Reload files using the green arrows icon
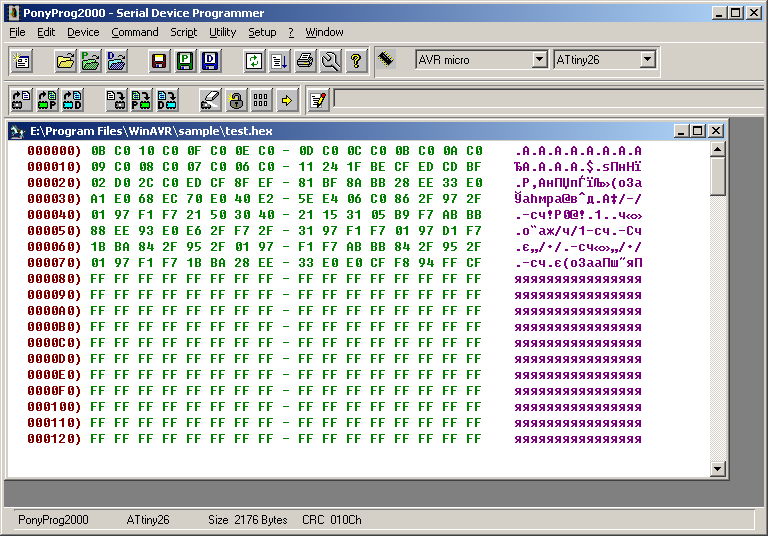Image resolution: width=768 pixels, height=536 pixels. coord(254,61)
